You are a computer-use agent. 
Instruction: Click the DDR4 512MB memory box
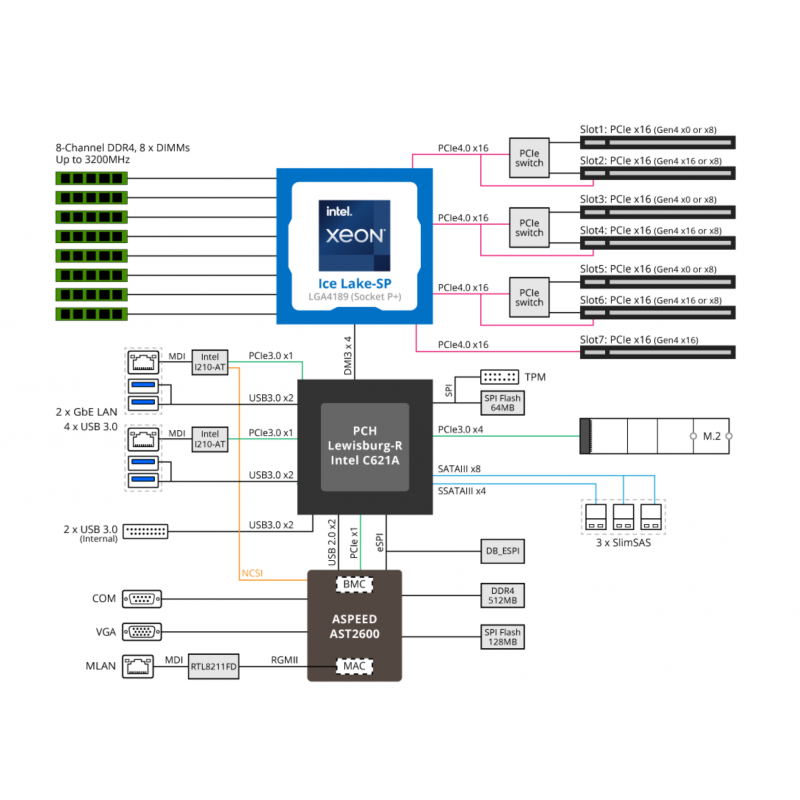click(x=503, y=595)
